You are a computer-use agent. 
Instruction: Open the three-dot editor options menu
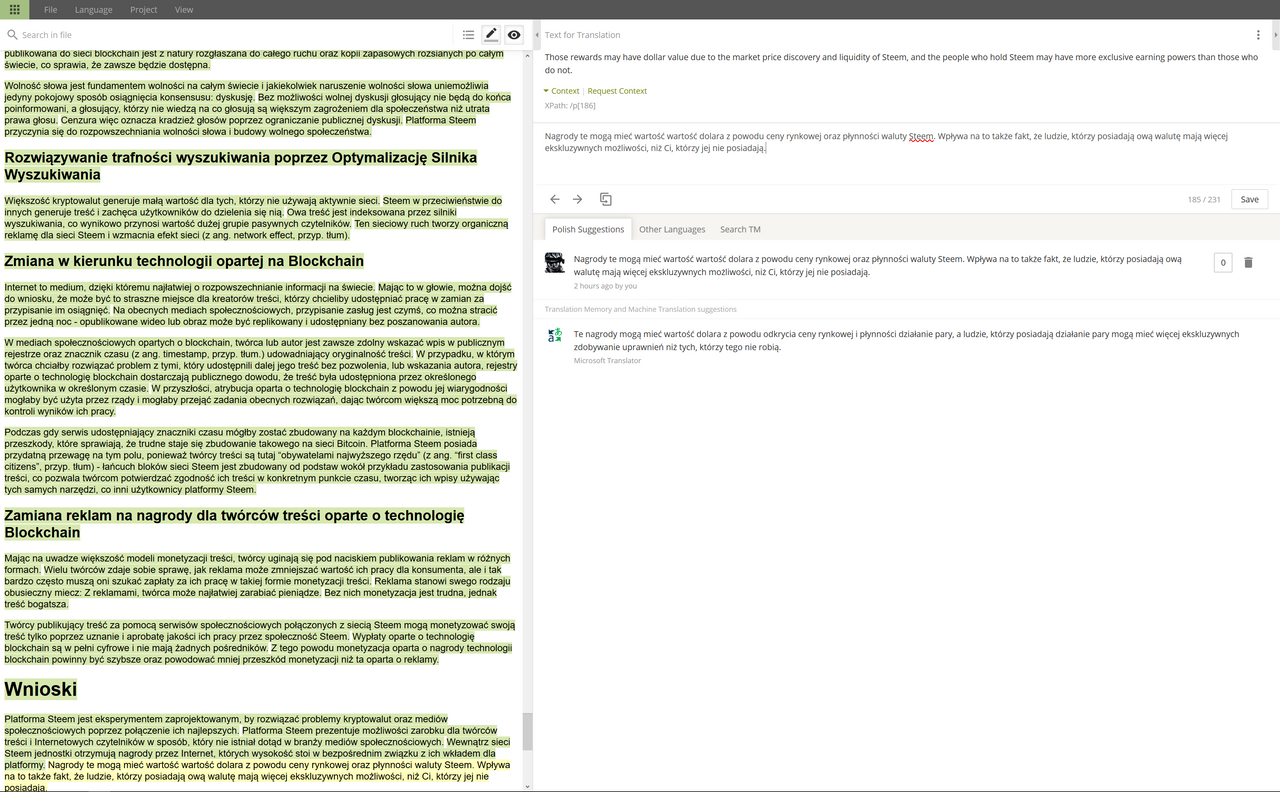click(x=1258, y=35)
